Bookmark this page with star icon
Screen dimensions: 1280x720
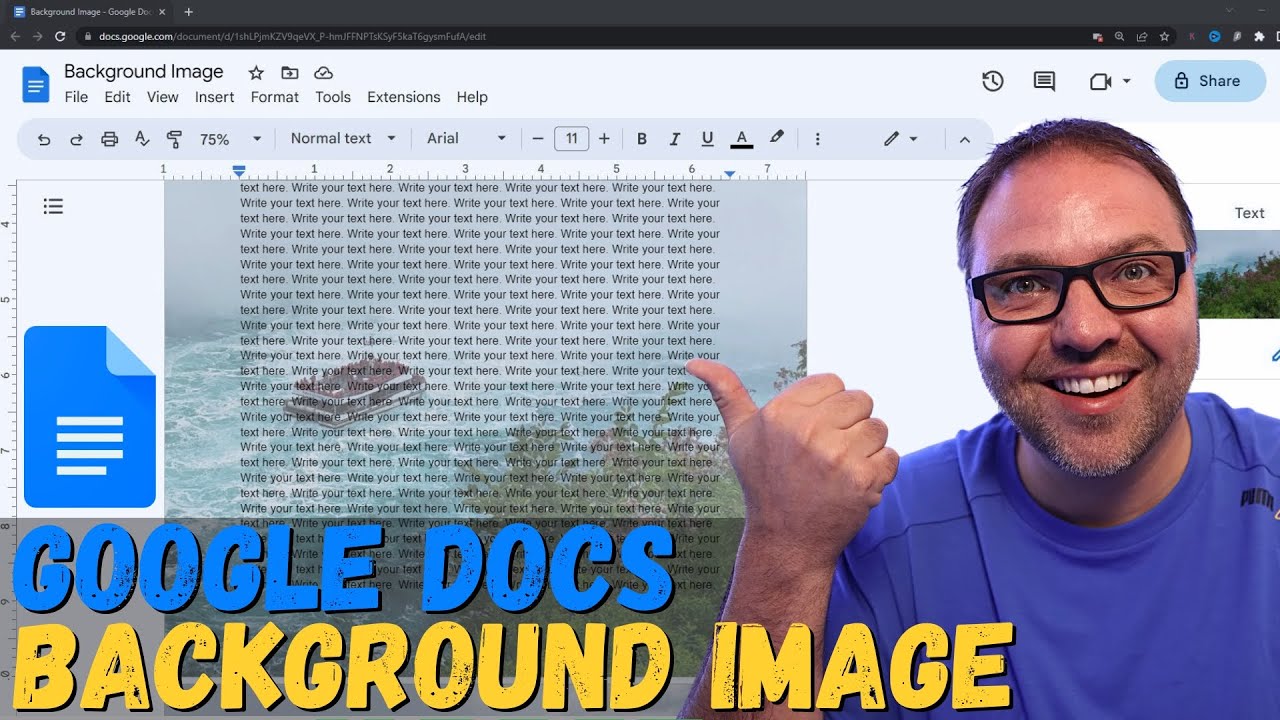tap(1164, 36)
